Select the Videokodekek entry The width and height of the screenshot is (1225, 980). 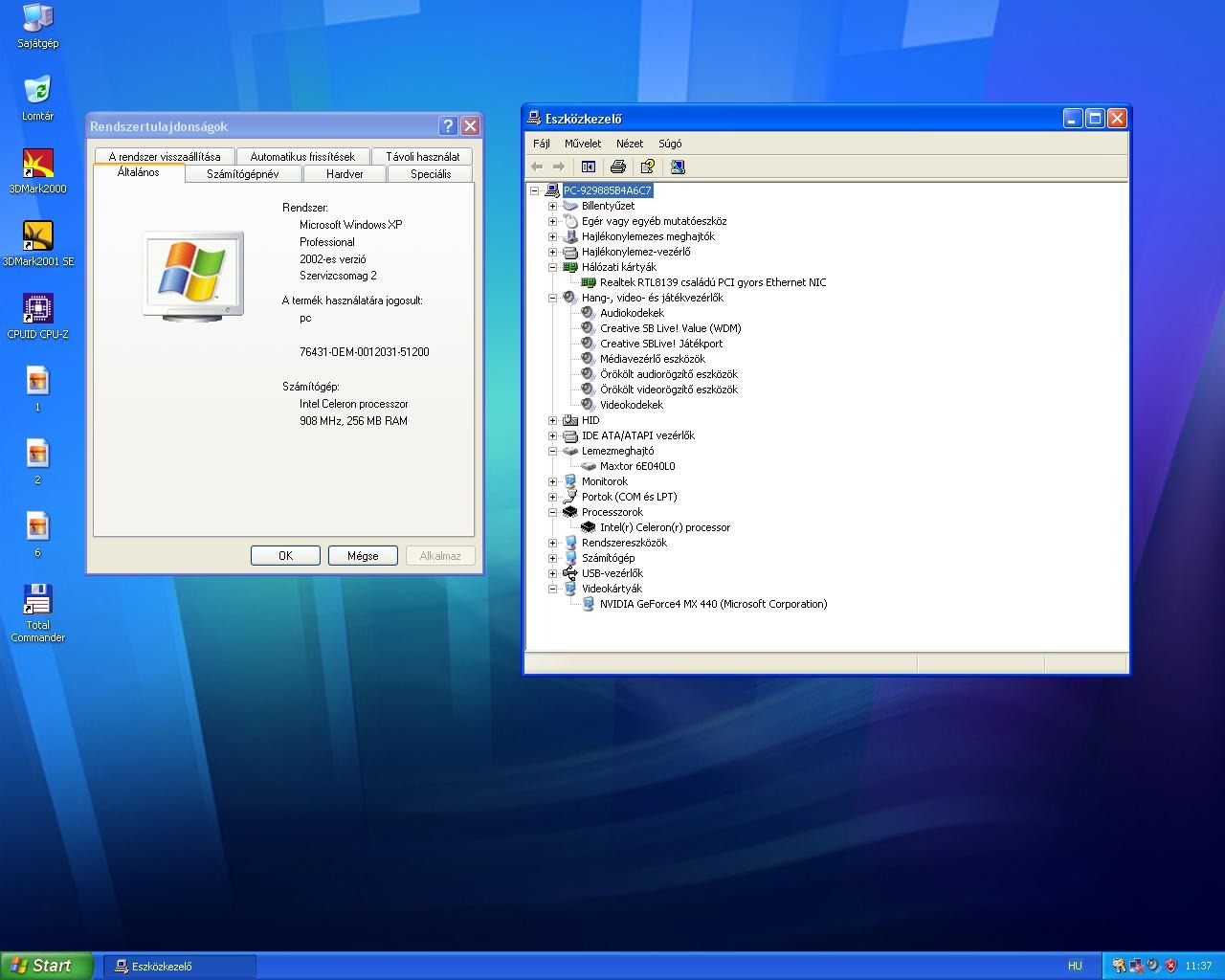coord(632,405)
